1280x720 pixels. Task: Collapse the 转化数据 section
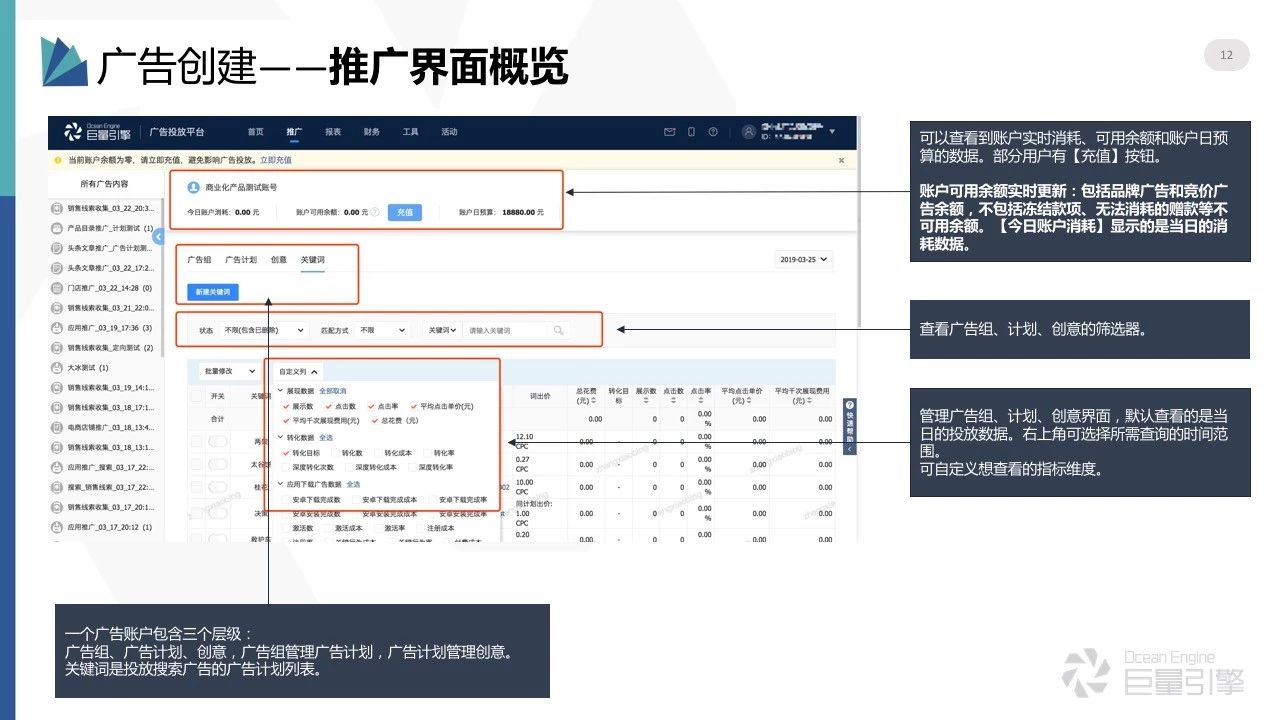pyautogui.click(x=280, y=437)
